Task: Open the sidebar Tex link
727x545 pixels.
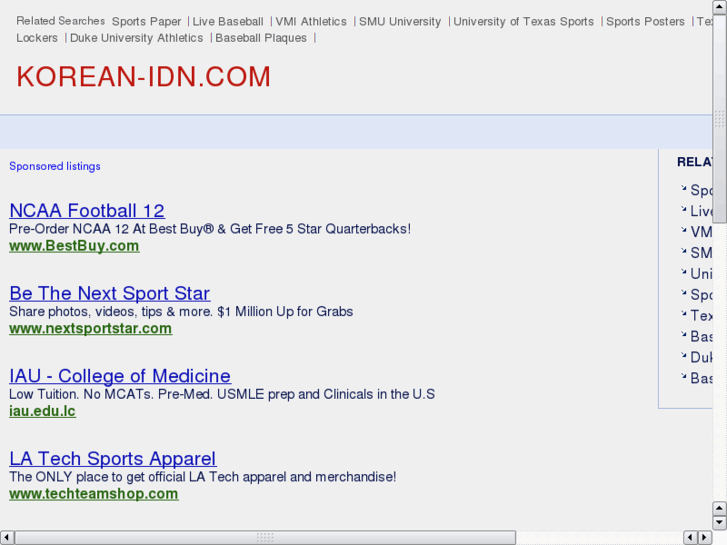Action: [x=701, y=315]
